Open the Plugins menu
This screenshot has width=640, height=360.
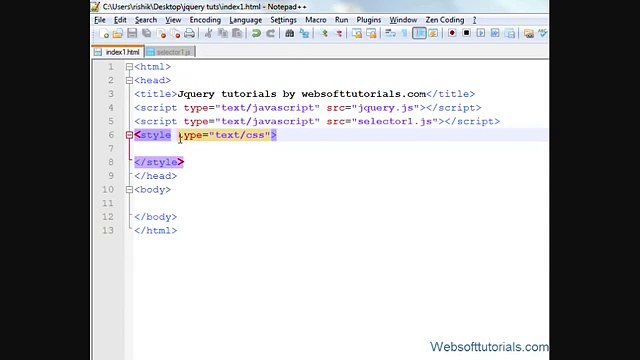[369, 20]
